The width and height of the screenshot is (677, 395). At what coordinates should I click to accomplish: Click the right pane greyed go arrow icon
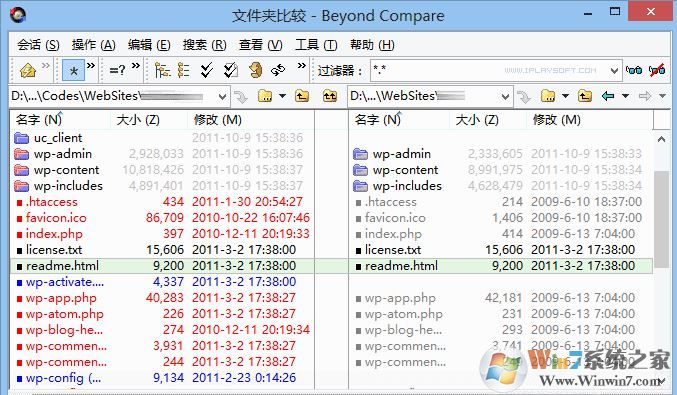524,97
